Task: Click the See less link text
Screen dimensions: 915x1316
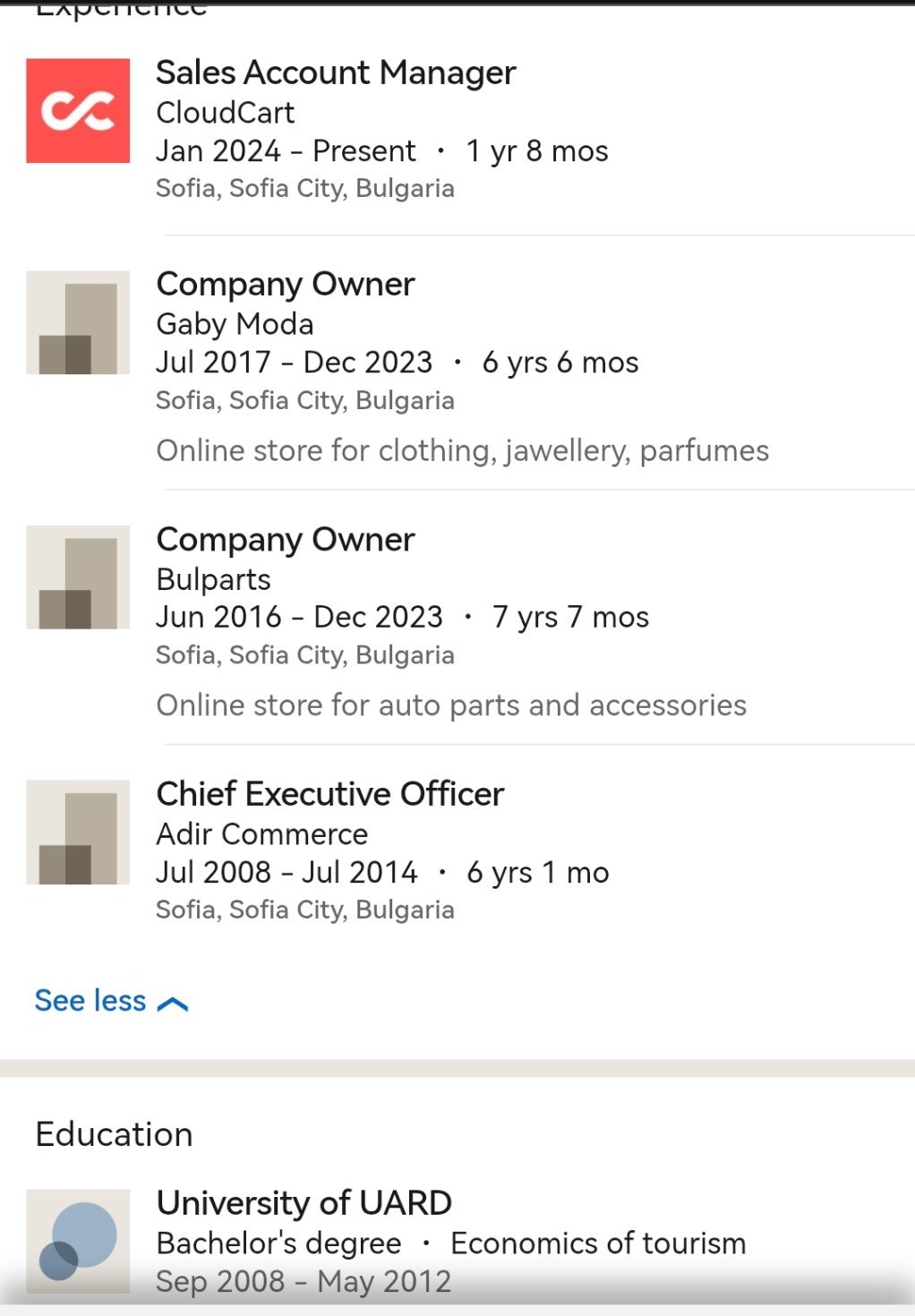Action: pos(90,1001)
